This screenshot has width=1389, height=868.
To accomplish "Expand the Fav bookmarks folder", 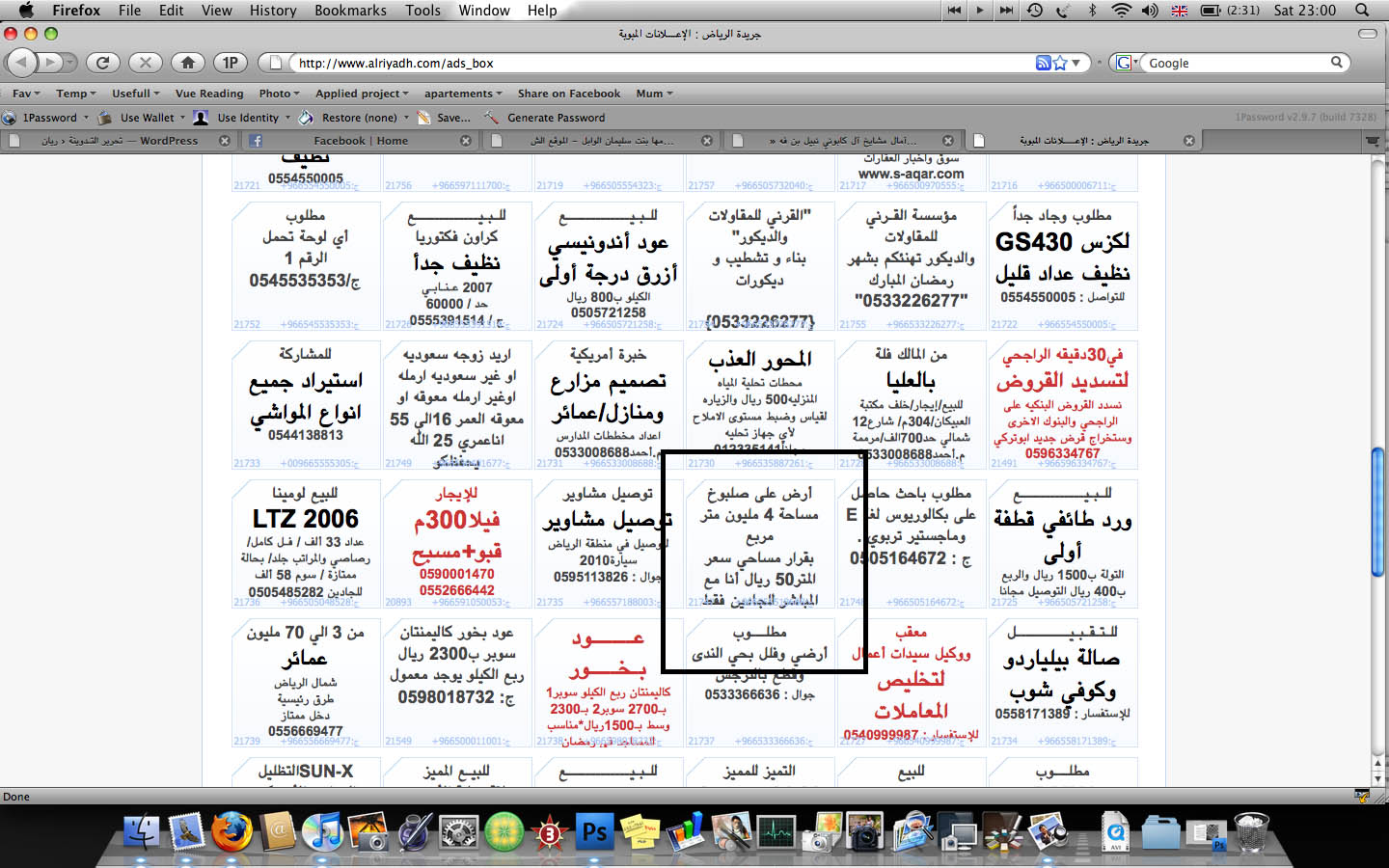I will [26, 94].
